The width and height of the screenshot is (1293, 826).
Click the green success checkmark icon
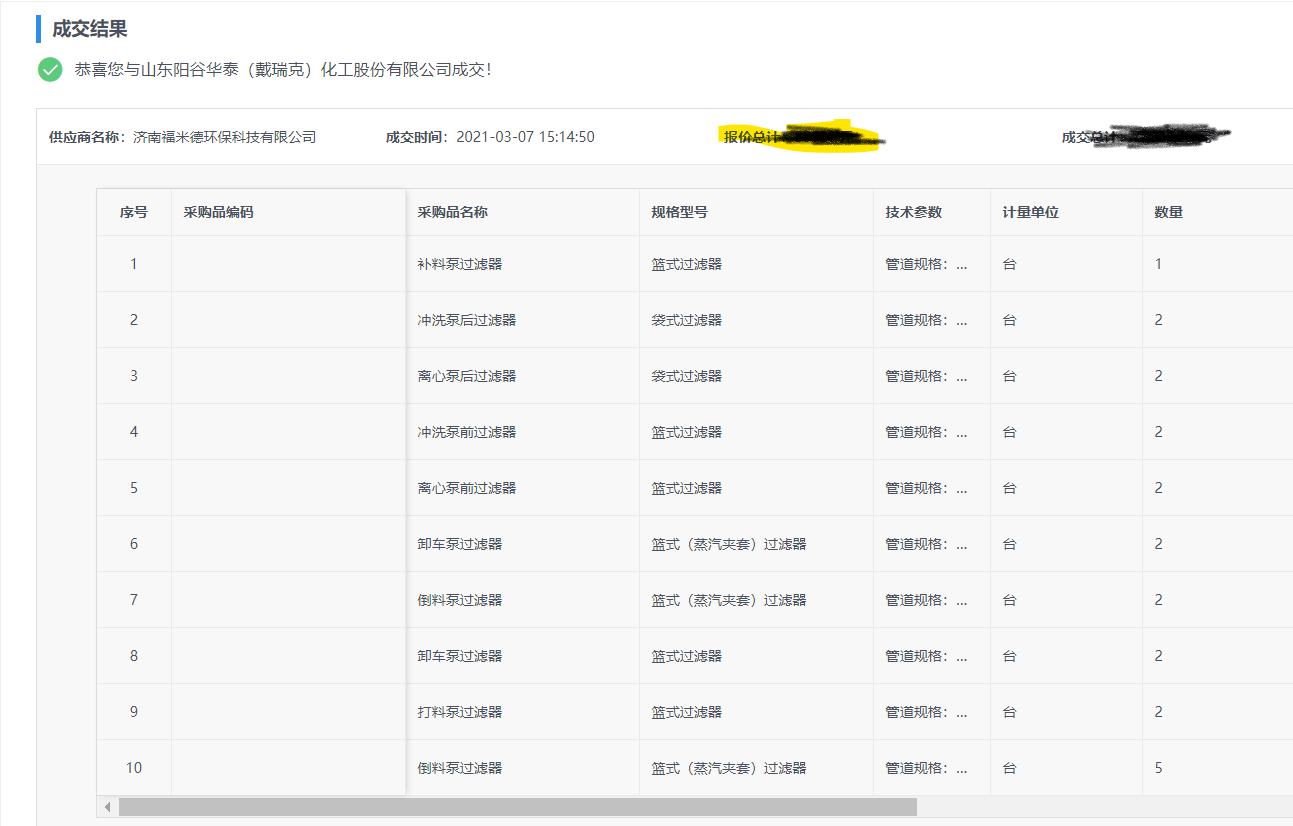click(x=50, y=70)
